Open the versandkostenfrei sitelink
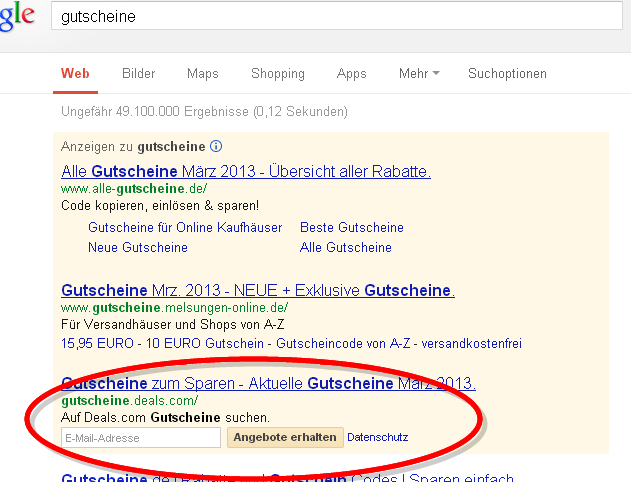The image size is (631, 482). point(472,343)
